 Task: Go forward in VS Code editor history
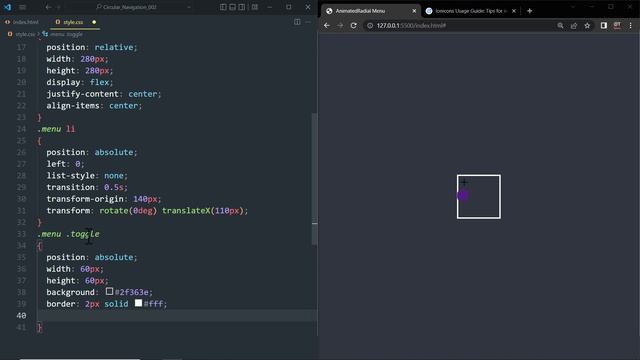click(59, 7)
